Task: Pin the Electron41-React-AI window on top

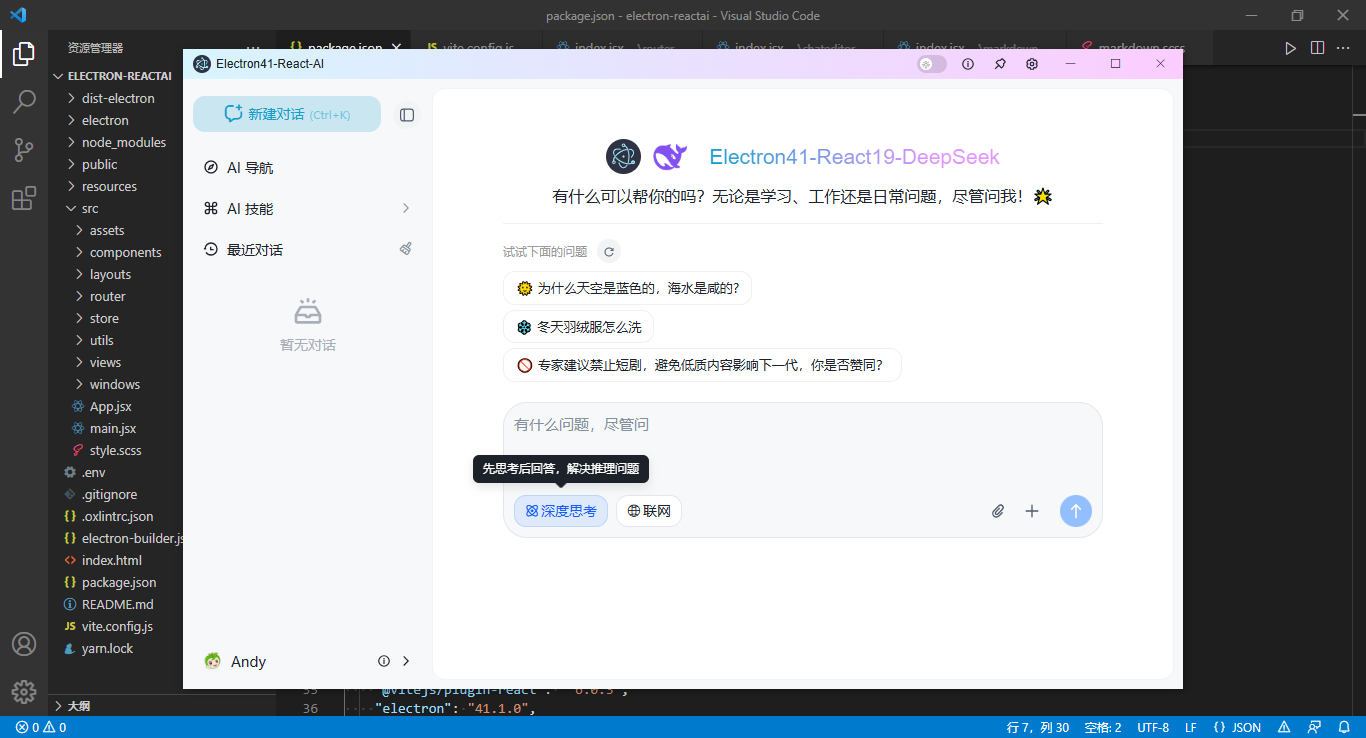Action: pos(1000,64)
